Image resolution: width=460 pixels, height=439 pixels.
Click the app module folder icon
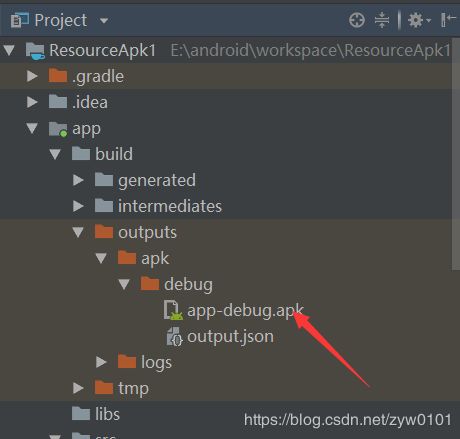click(58, 129)
